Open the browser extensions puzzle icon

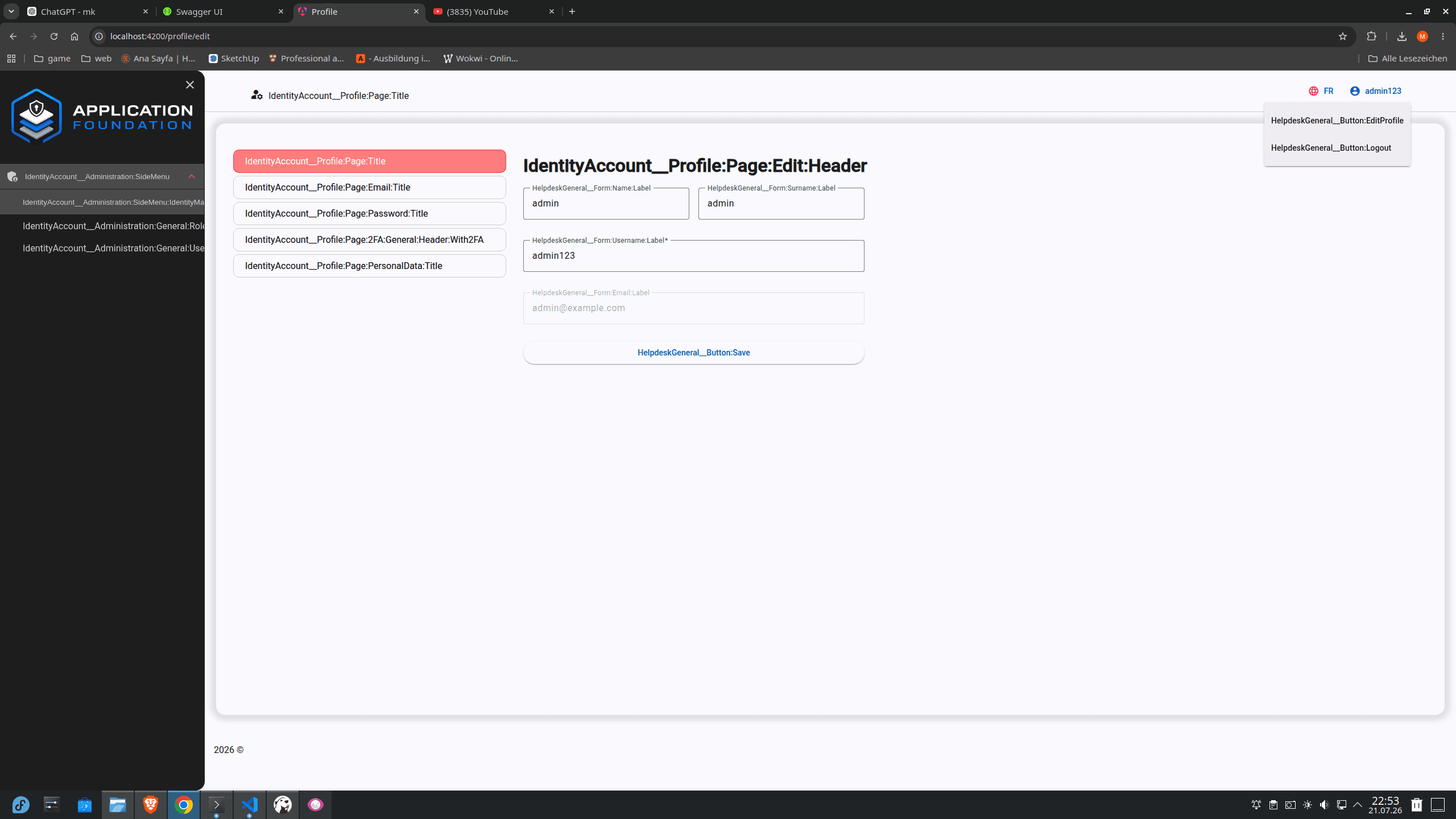click(x=1371, y=36)
